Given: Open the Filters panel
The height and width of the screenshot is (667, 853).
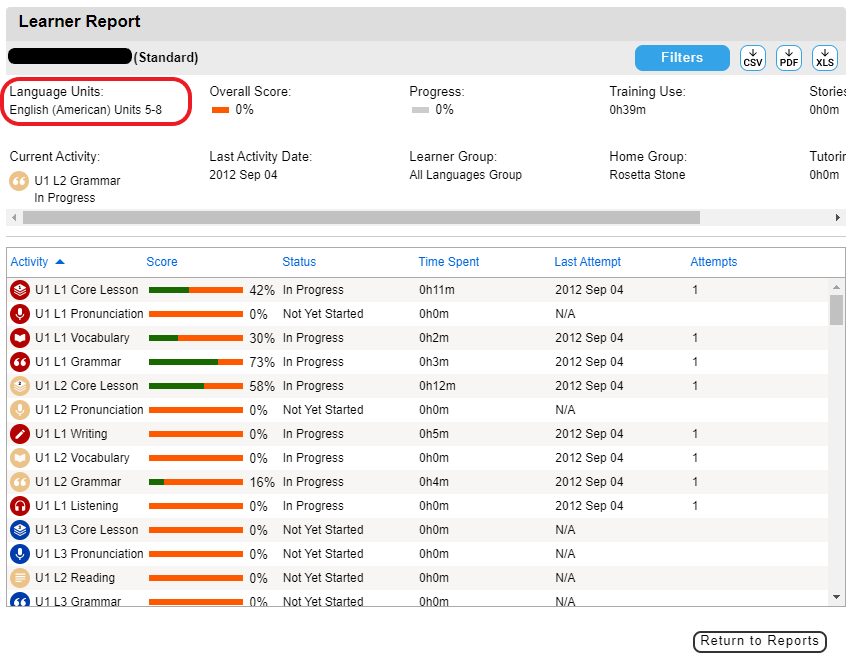Looking at the screenshot, I should [682, 57].
